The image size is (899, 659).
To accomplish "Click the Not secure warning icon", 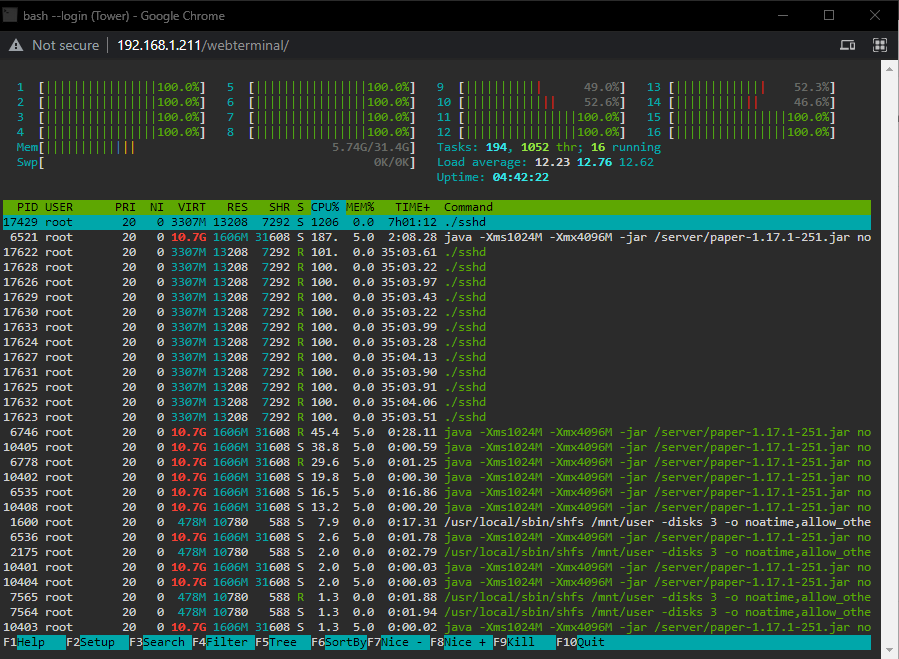I will pos(16,45).
